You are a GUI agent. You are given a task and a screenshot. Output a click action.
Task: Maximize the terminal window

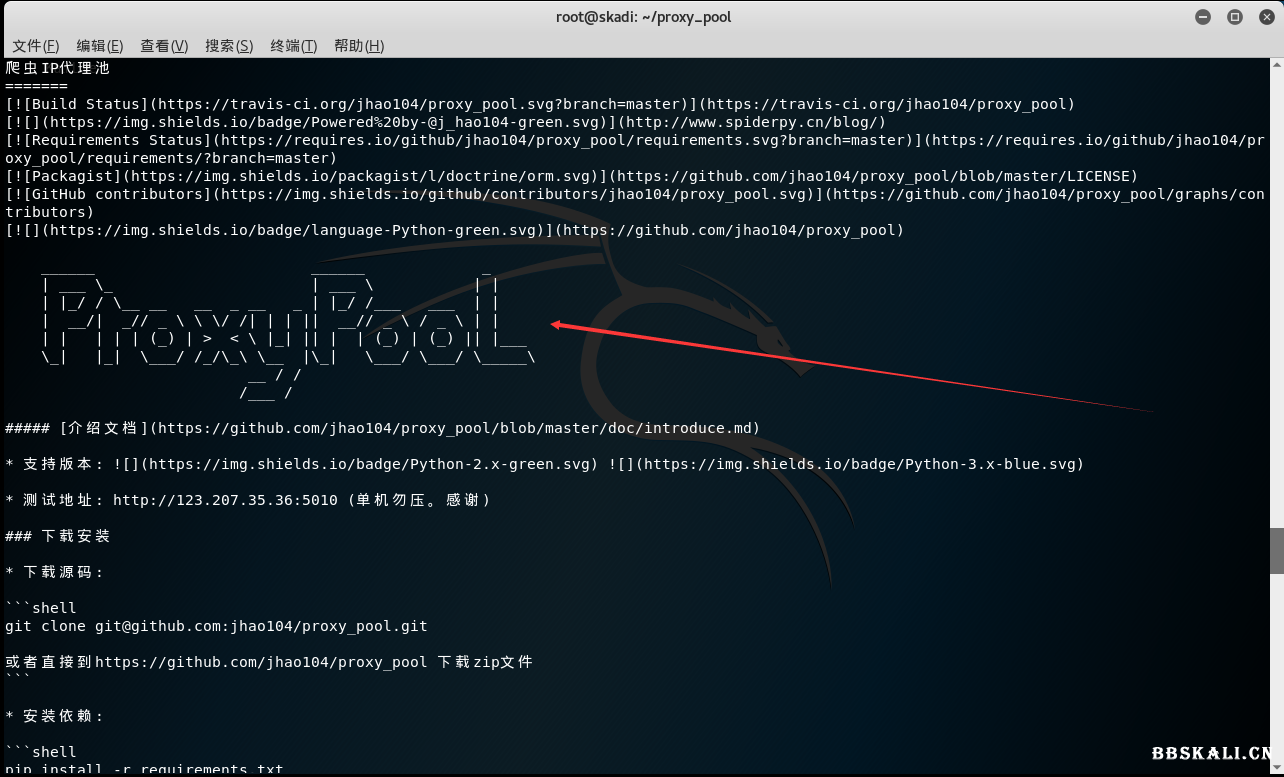(1234, 17)
